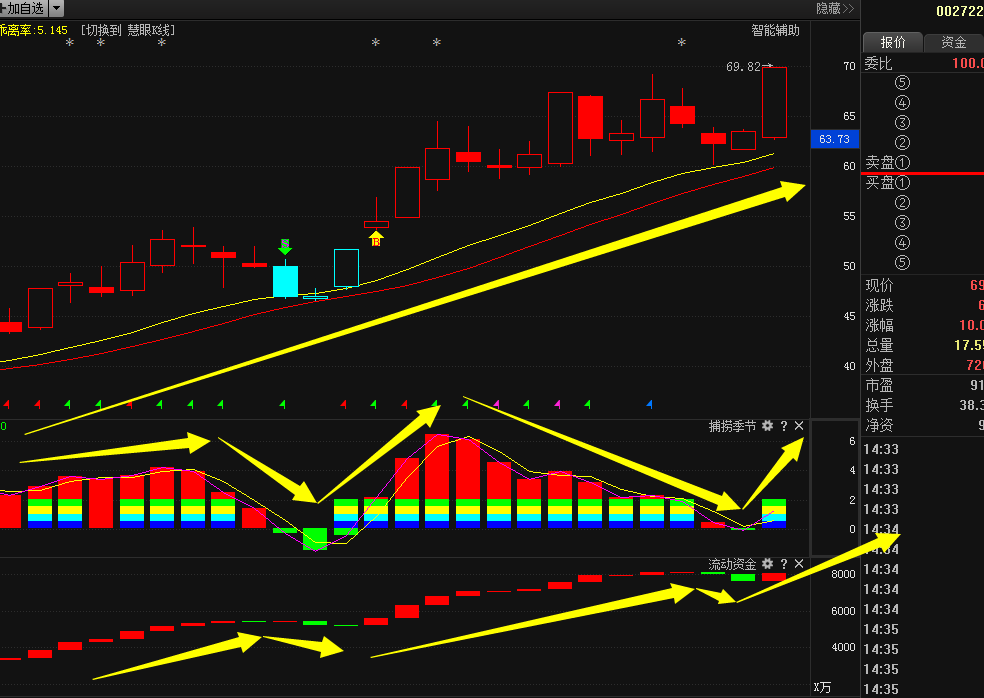Click the cyan filled candlestick
Image resolution: width=984 pixels, height=698 pixels.
pos(285,281)
